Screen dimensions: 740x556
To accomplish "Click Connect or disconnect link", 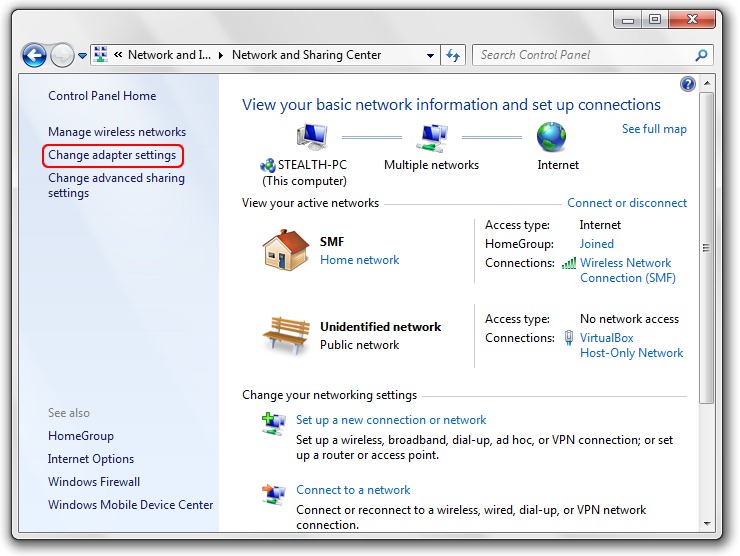I will (627, 203).
